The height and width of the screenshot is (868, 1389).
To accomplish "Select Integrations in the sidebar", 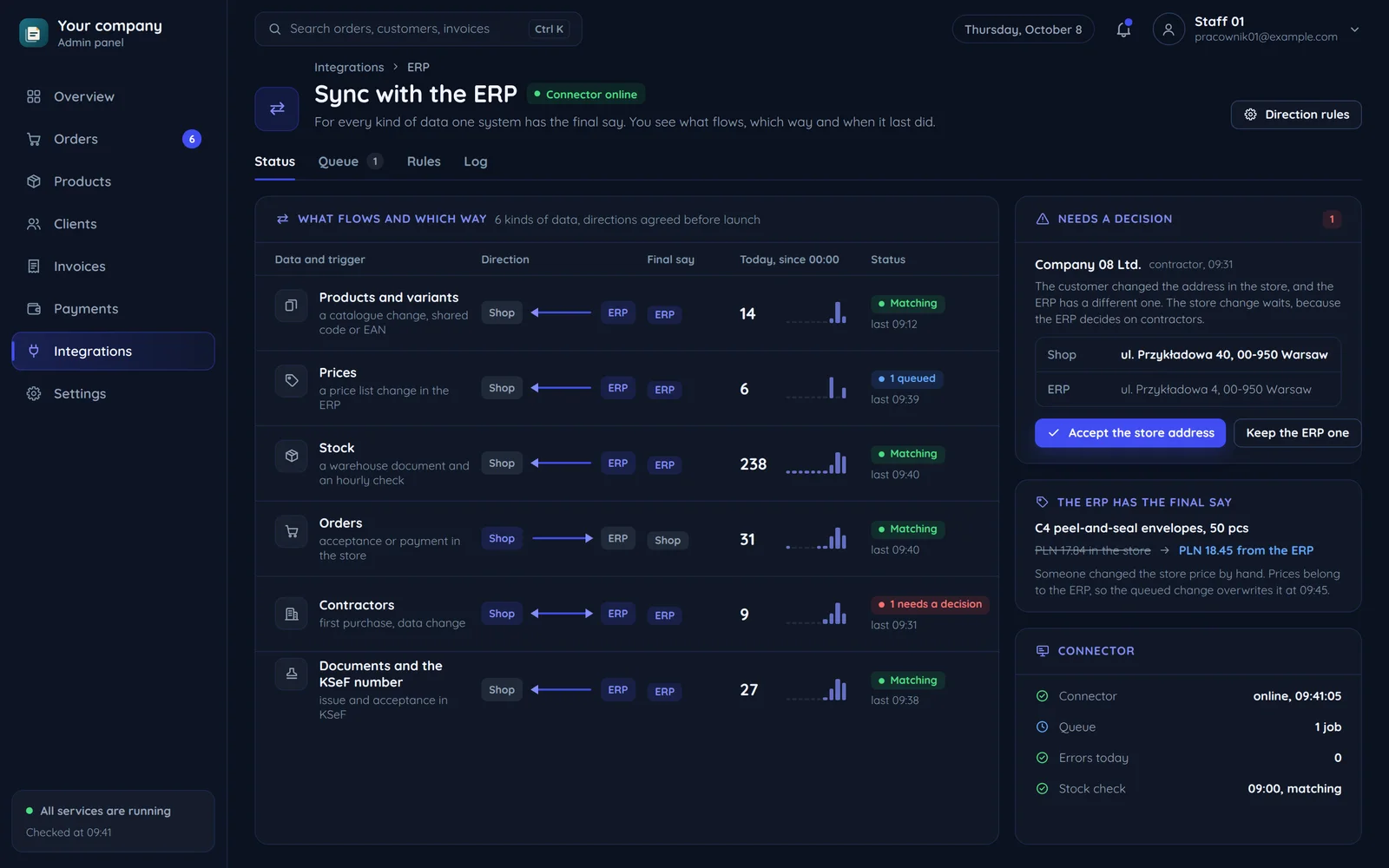I will [113, 351].
